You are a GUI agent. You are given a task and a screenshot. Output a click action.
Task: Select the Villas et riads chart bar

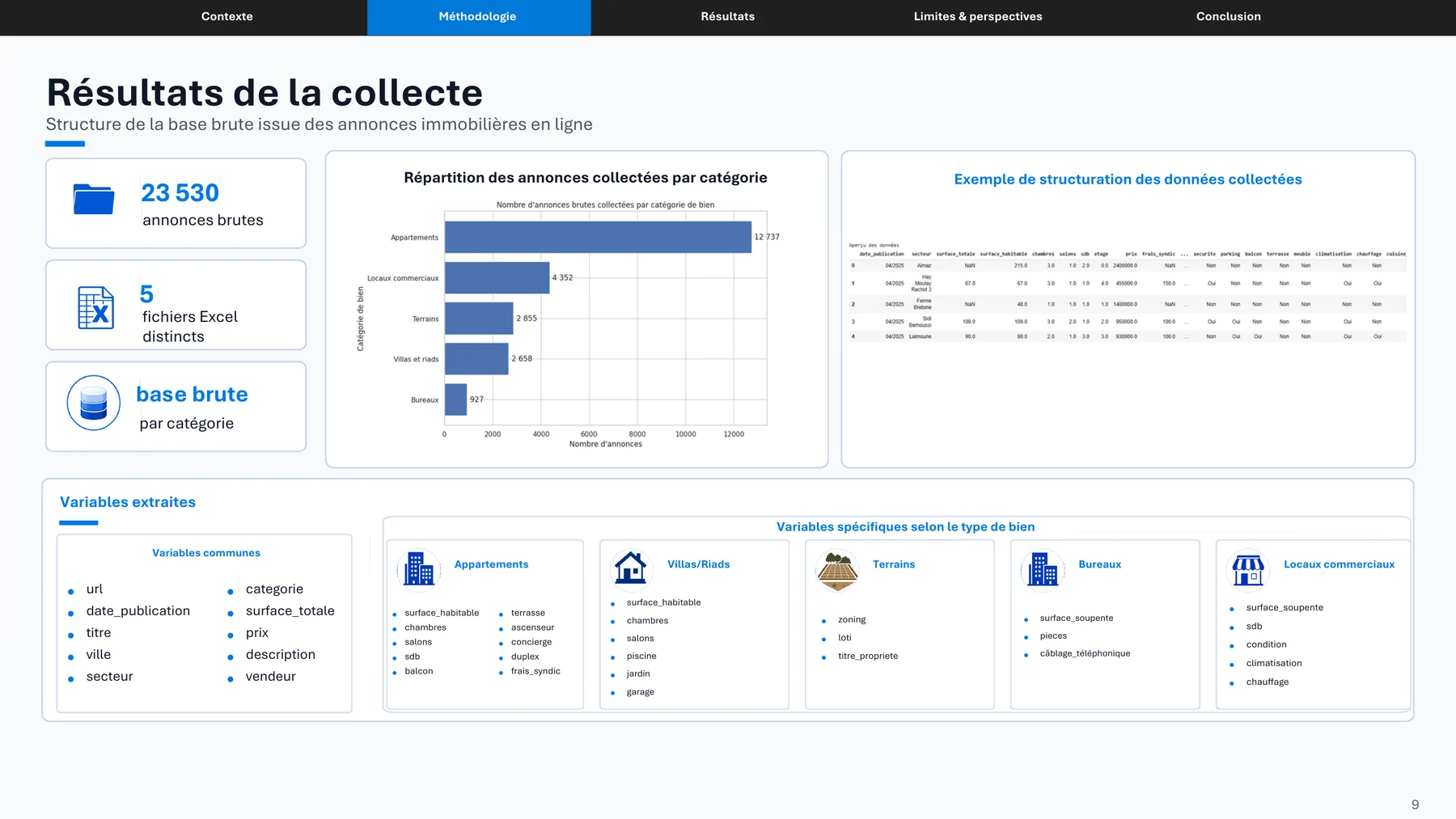click(x=476, y=359)
